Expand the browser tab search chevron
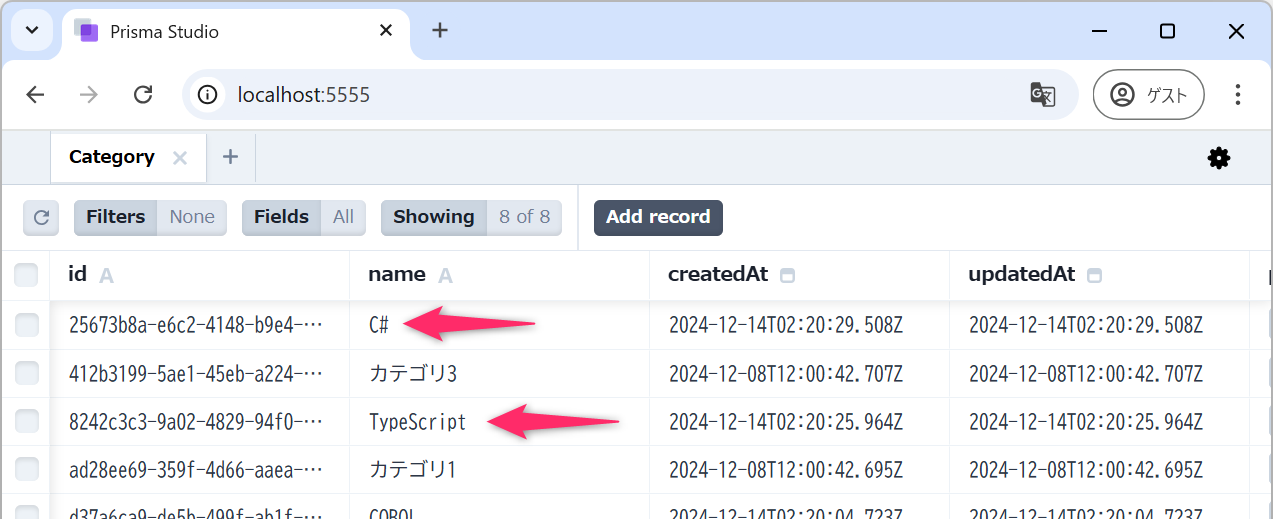 [x=32, y=31]
